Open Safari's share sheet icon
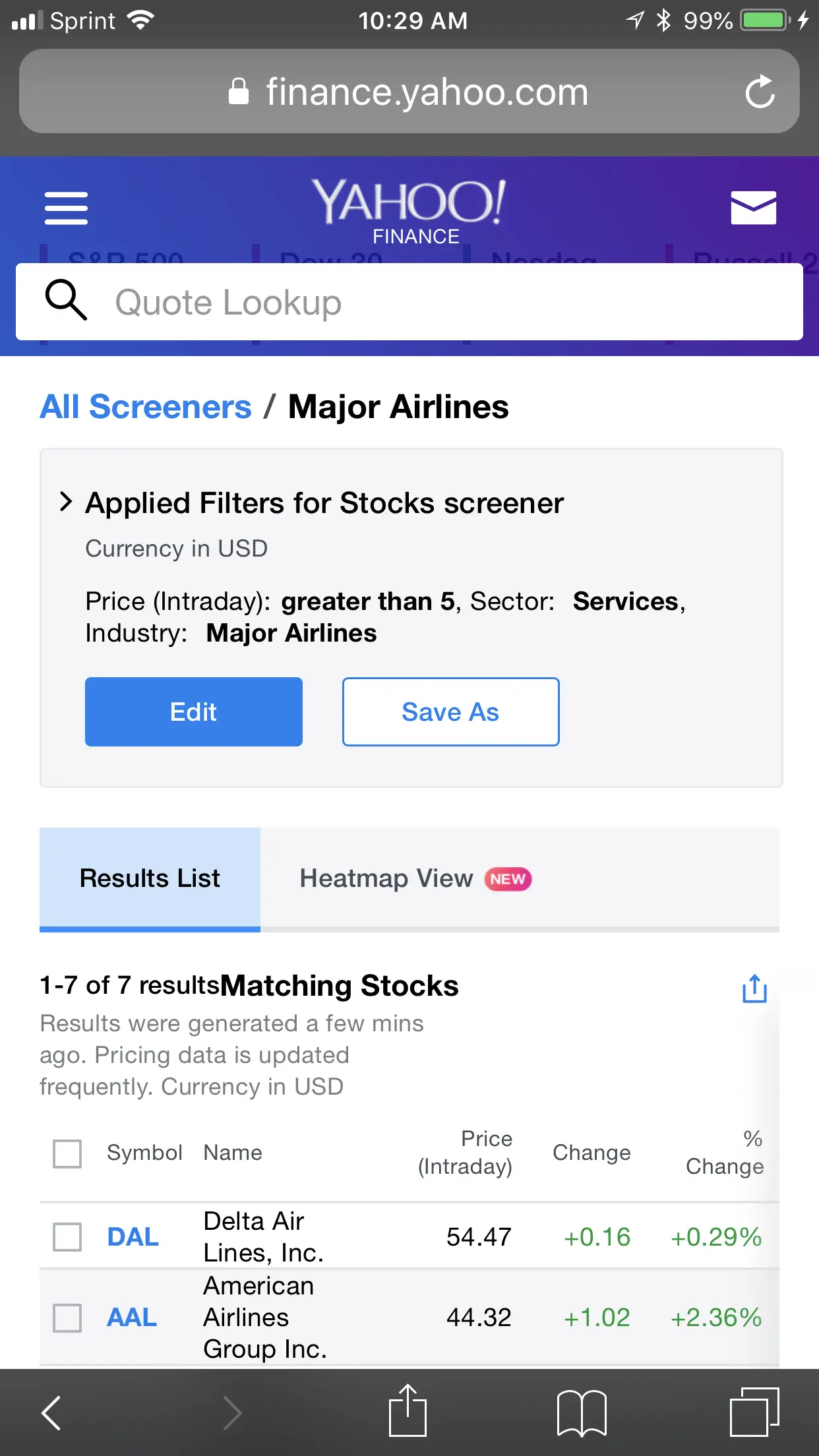The image size is (819, 1456). (x=408, y=1411)
